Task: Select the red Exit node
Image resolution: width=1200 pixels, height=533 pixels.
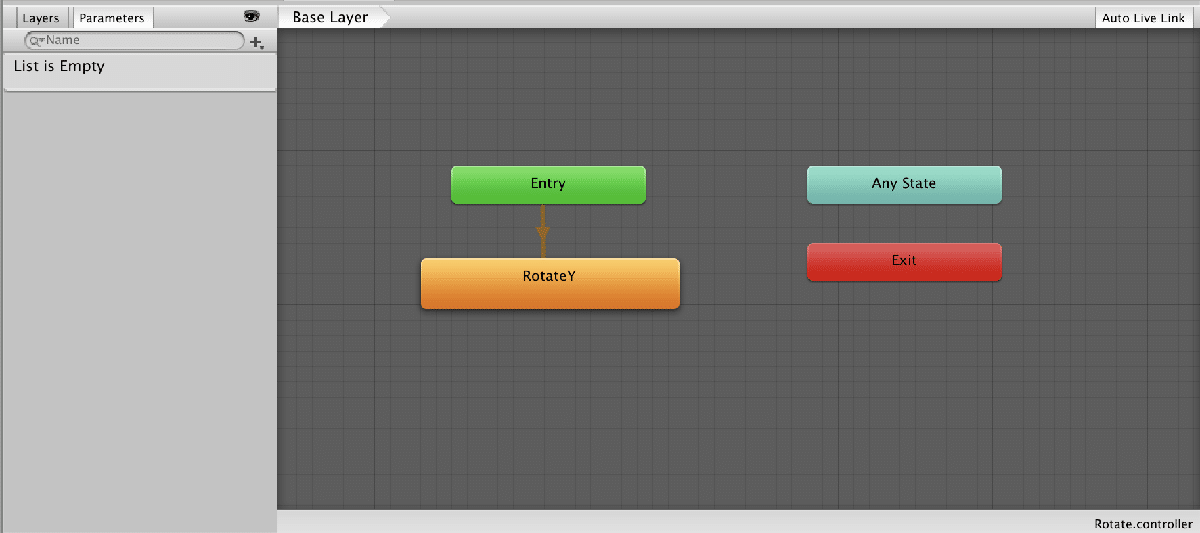Action: tap(904, 261)
